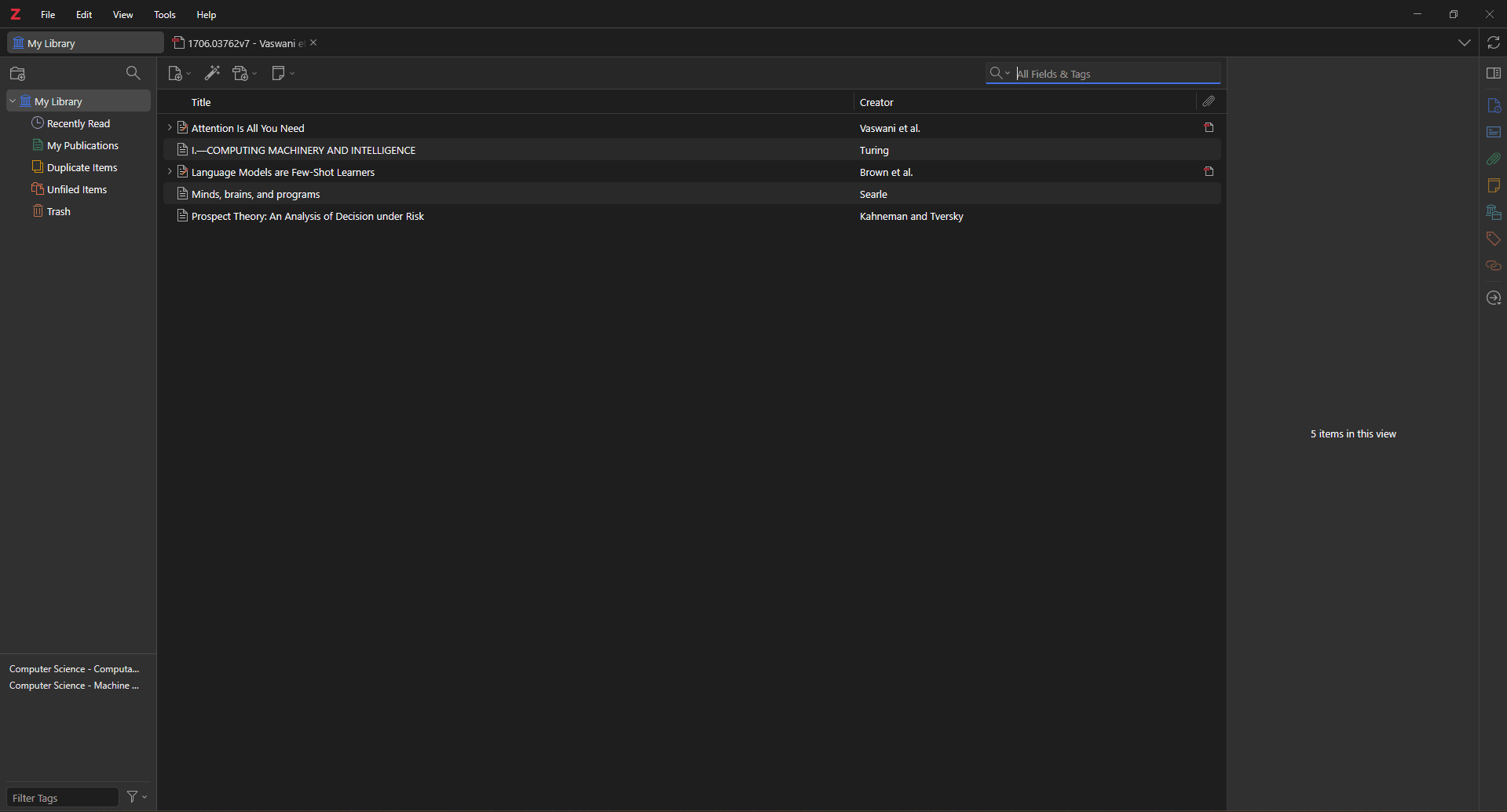
Task: Open Trash in the collection tree
Action: pyautogui.click(x=58, y=212)
